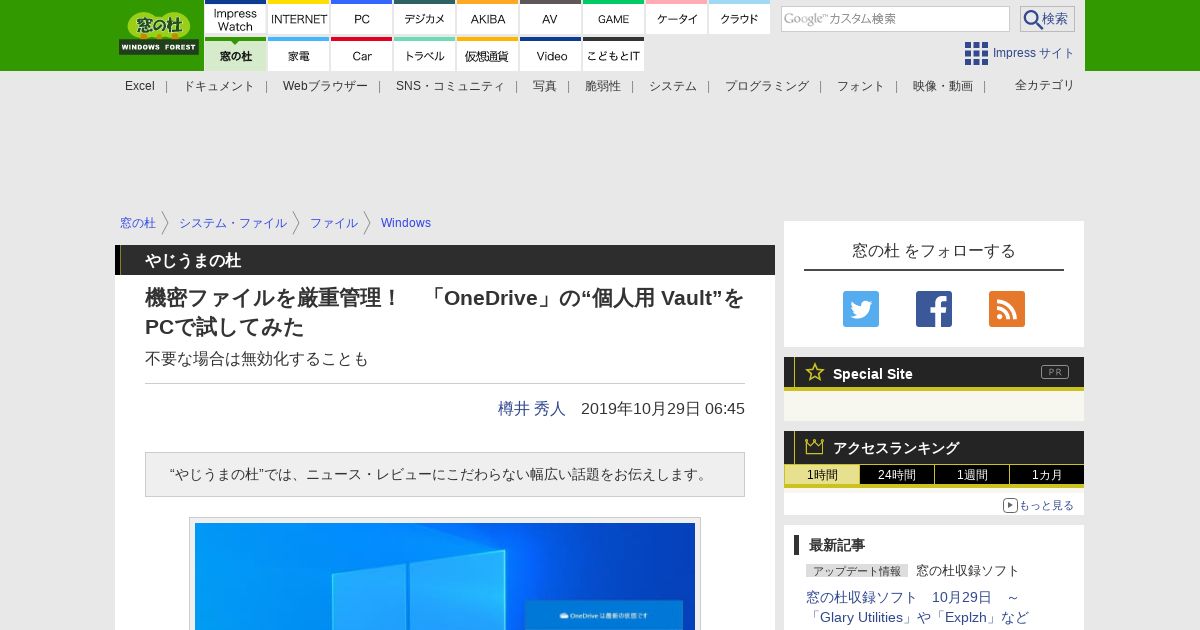Click the 窓の杜 breadcrumb

click(138, 223)
